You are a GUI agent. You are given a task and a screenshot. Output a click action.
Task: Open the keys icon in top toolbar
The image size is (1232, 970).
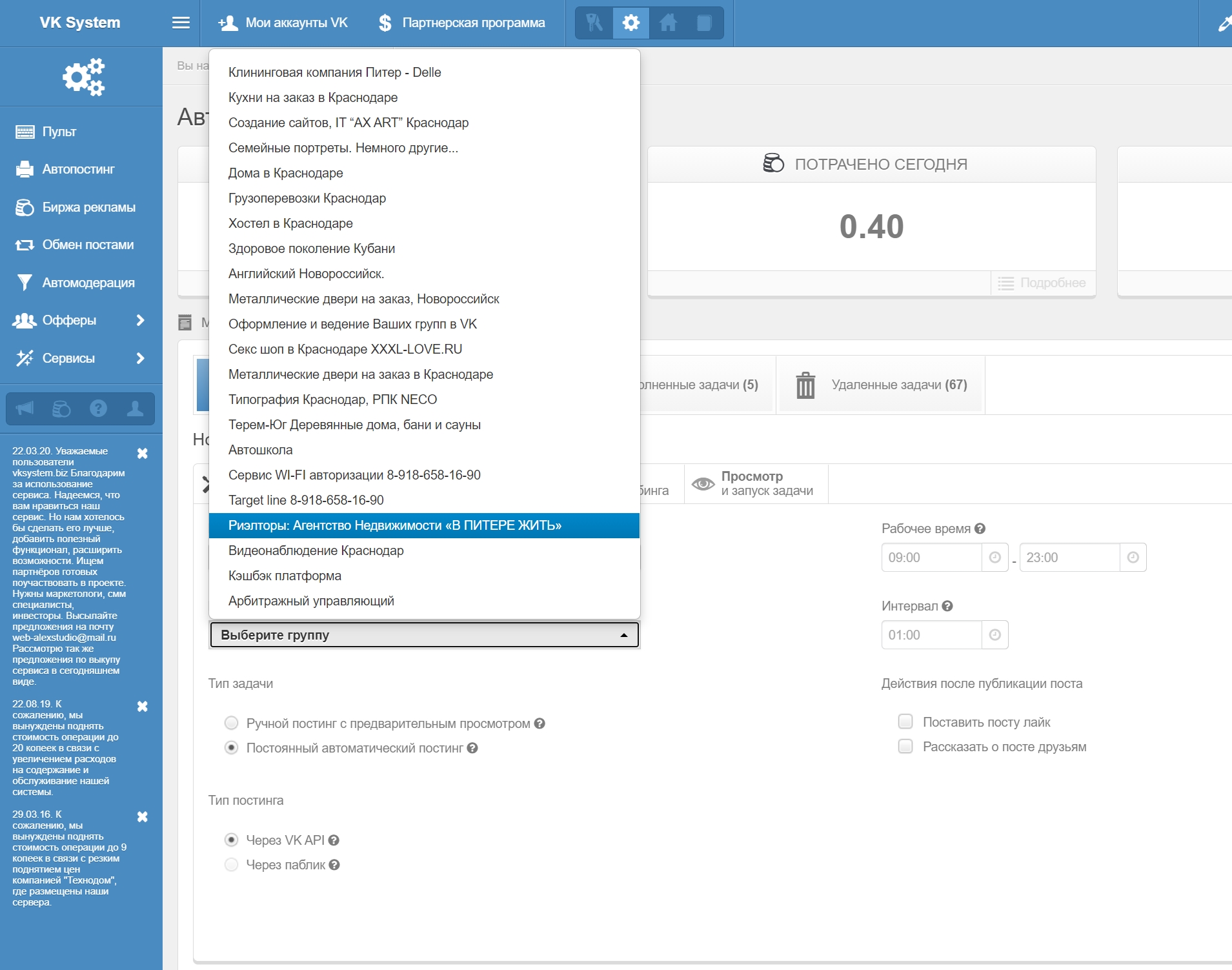click(594, 23)
